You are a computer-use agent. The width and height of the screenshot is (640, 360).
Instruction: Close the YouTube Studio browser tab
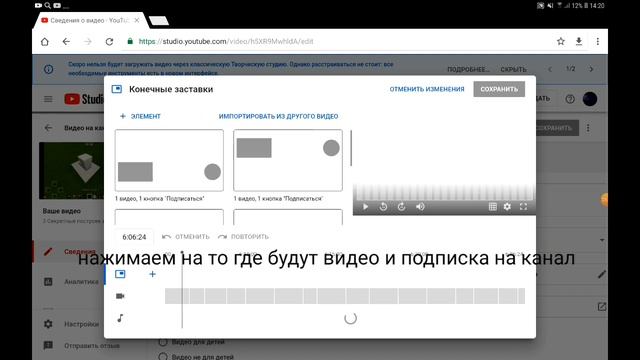(x=137, y=20)
